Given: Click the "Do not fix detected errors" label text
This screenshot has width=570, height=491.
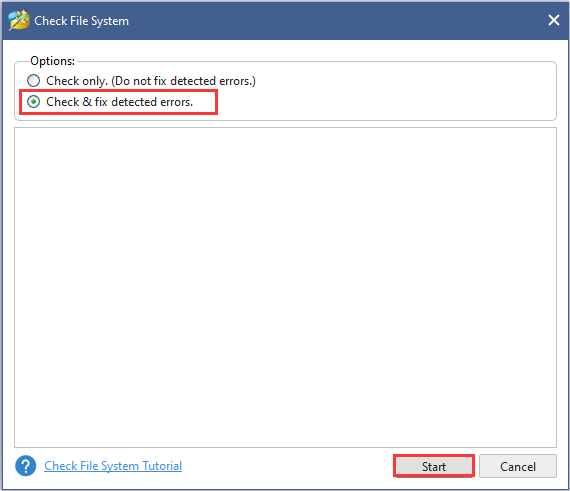Looking at the screenshot, I should click(x=184, y=81).
